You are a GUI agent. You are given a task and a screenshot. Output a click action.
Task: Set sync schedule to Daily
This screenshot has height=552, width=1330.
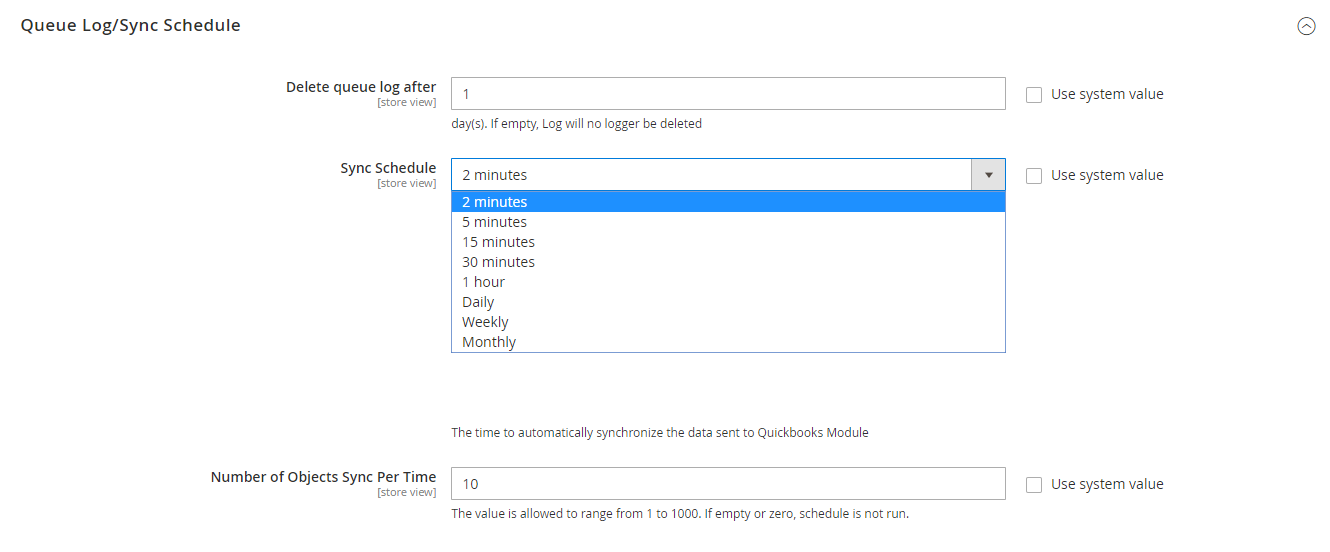pyautogui.click(x=728, y=302)
